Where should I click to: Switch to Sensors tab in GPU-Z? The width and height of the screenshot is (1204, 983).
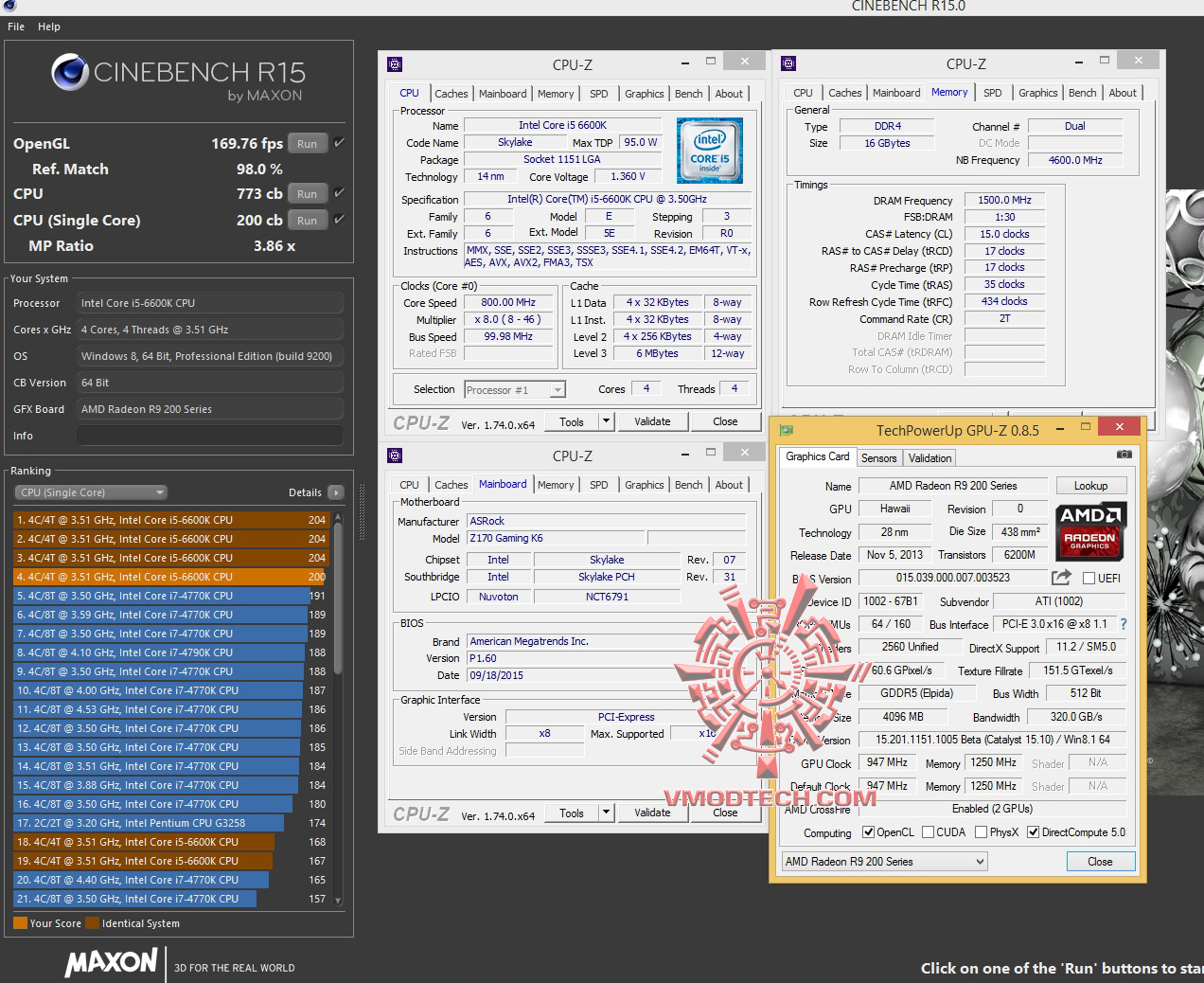(878, 458)
